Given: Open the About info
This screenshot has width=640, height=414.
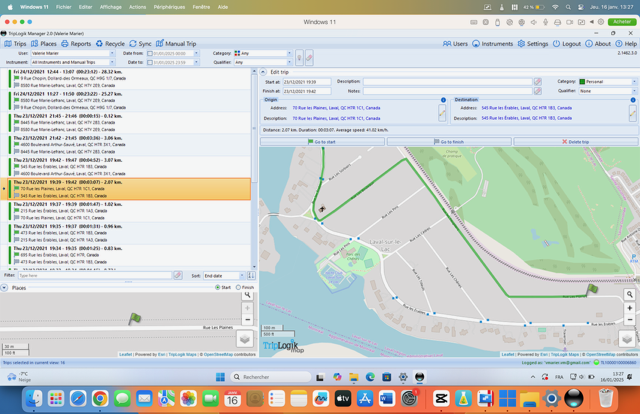Looking at the screenshot, I should pyautogui.click(x=598, y=44).
